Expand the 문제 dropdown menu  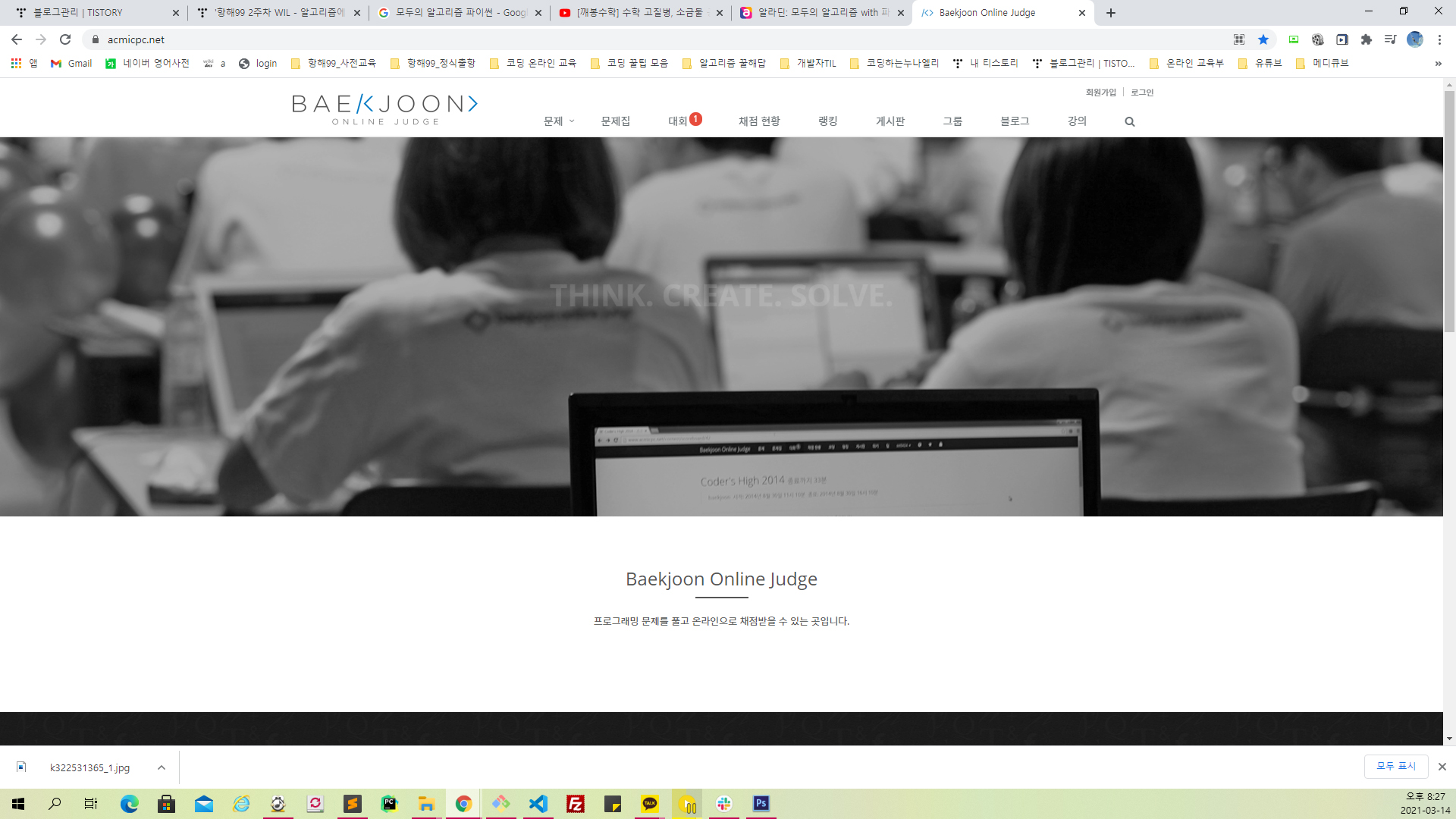pyautogui.click(x=559, y=121)
